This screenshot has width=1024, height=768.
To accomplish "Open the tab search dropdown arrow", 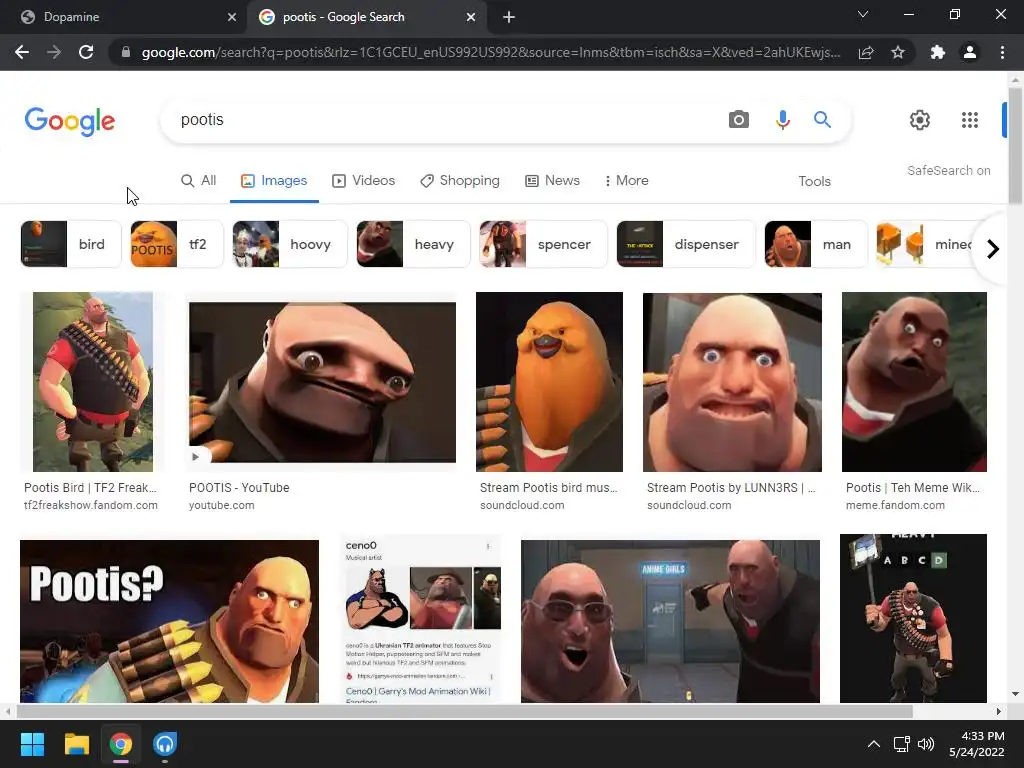I will 863,14.
